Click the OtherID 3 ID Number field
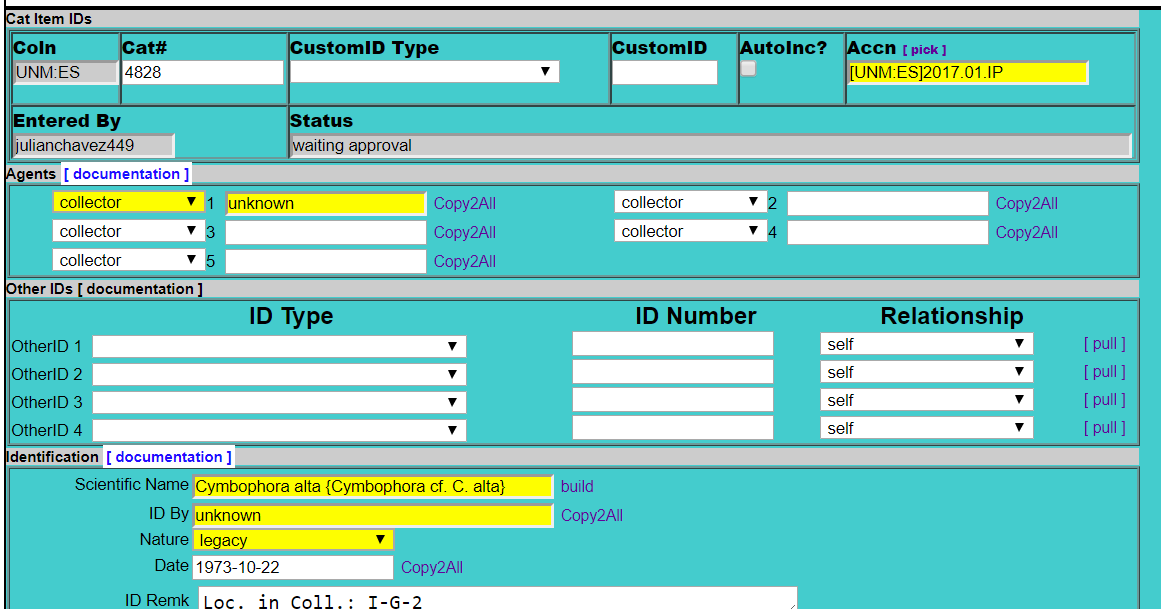Image resolution: width=1161 pixels, height=609 pixels. [672, 400]
